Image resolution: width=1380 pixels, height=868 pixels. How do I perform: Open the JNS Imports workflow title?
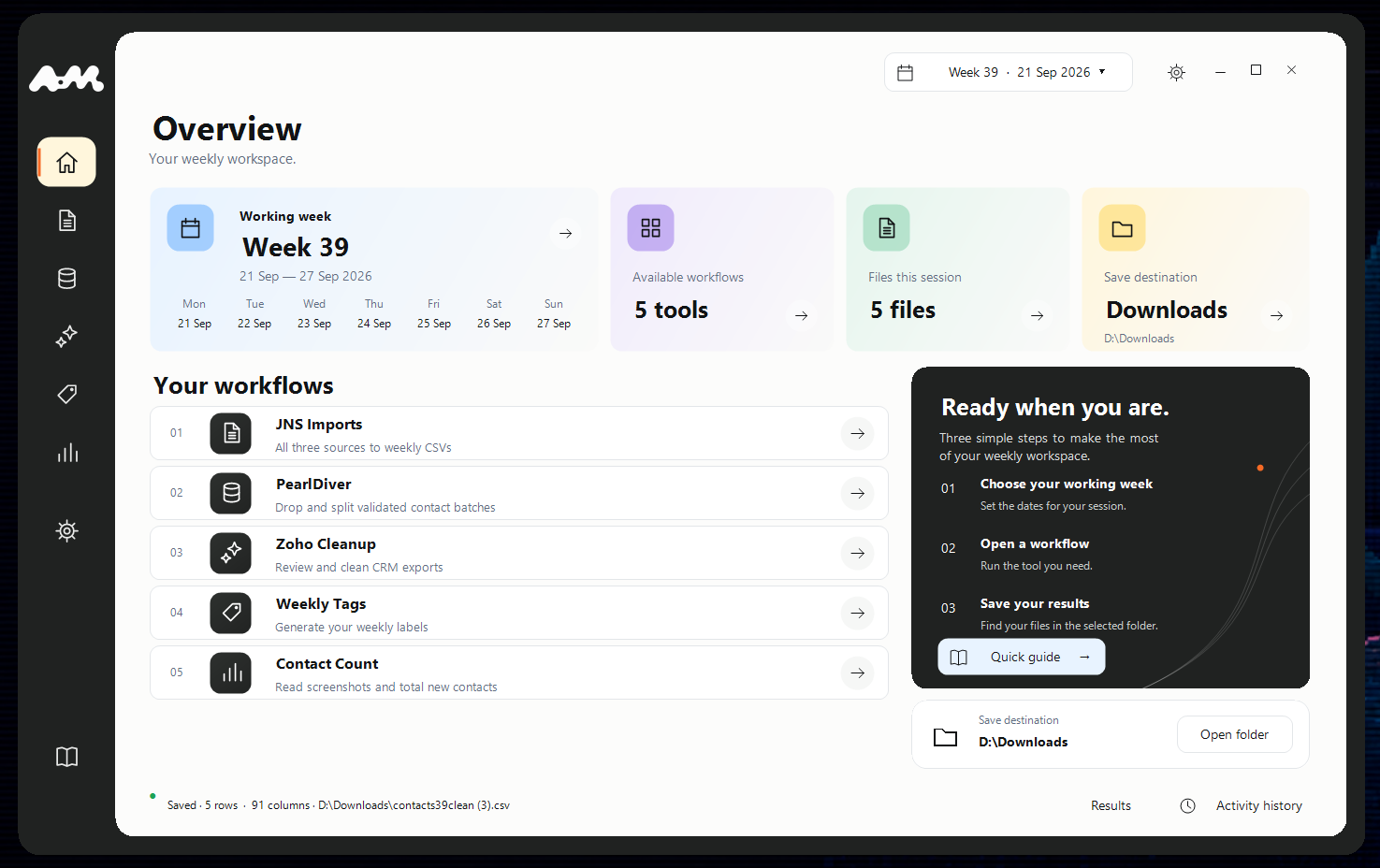319,425
